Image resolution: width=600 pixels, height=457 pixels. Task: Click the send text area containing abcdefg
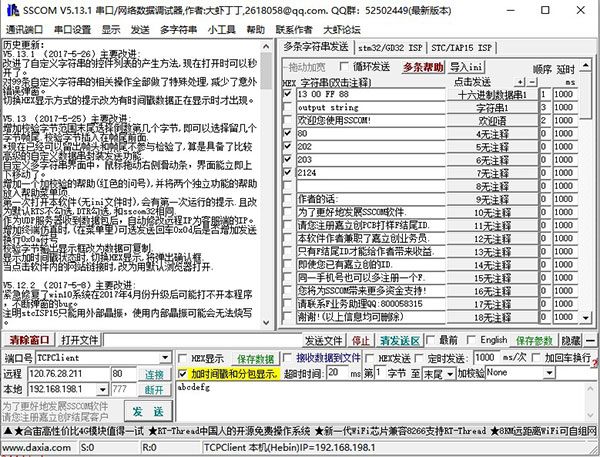[380, 403]
